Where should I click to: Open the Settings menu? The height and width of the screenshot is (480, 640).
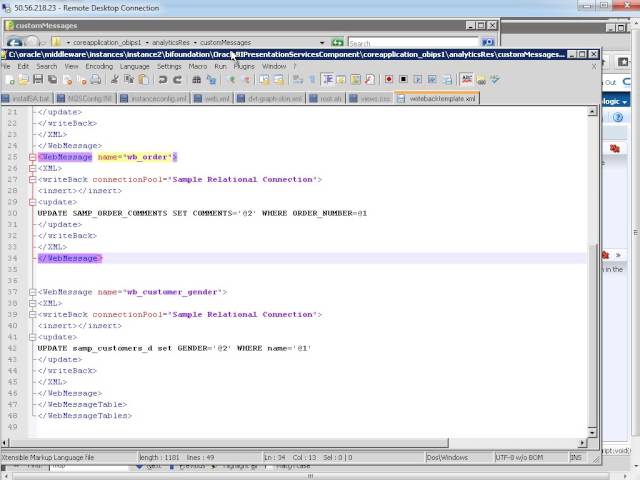click(x=169, y=66)
